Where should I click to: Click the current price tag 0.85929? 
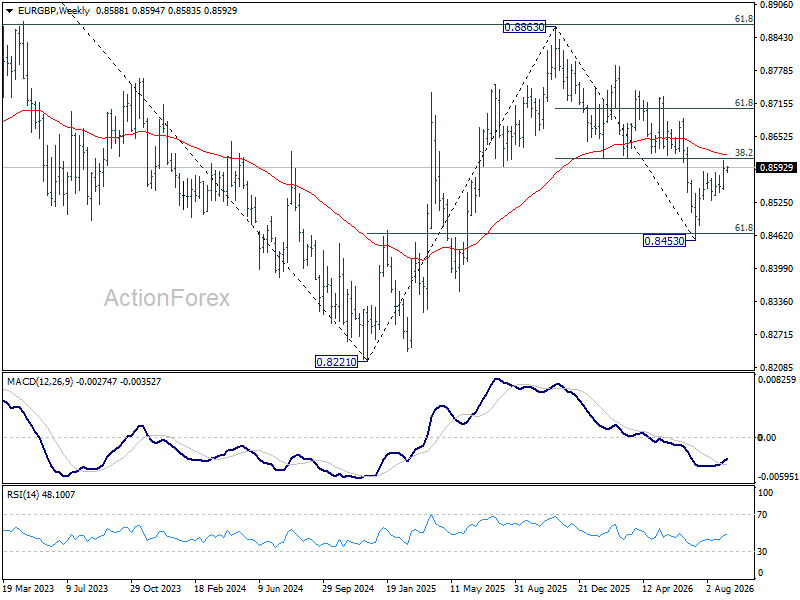click(776, 167)
